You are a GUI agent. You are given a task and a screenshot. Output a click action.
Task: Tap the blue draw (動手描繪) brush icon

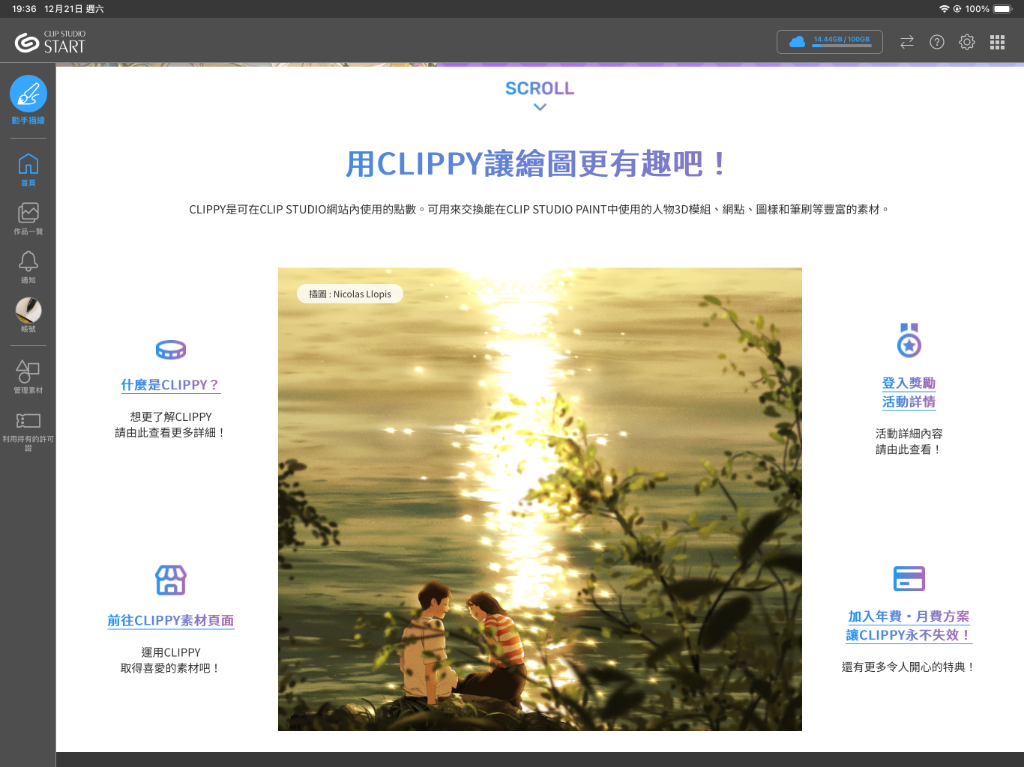coord(28,94)
